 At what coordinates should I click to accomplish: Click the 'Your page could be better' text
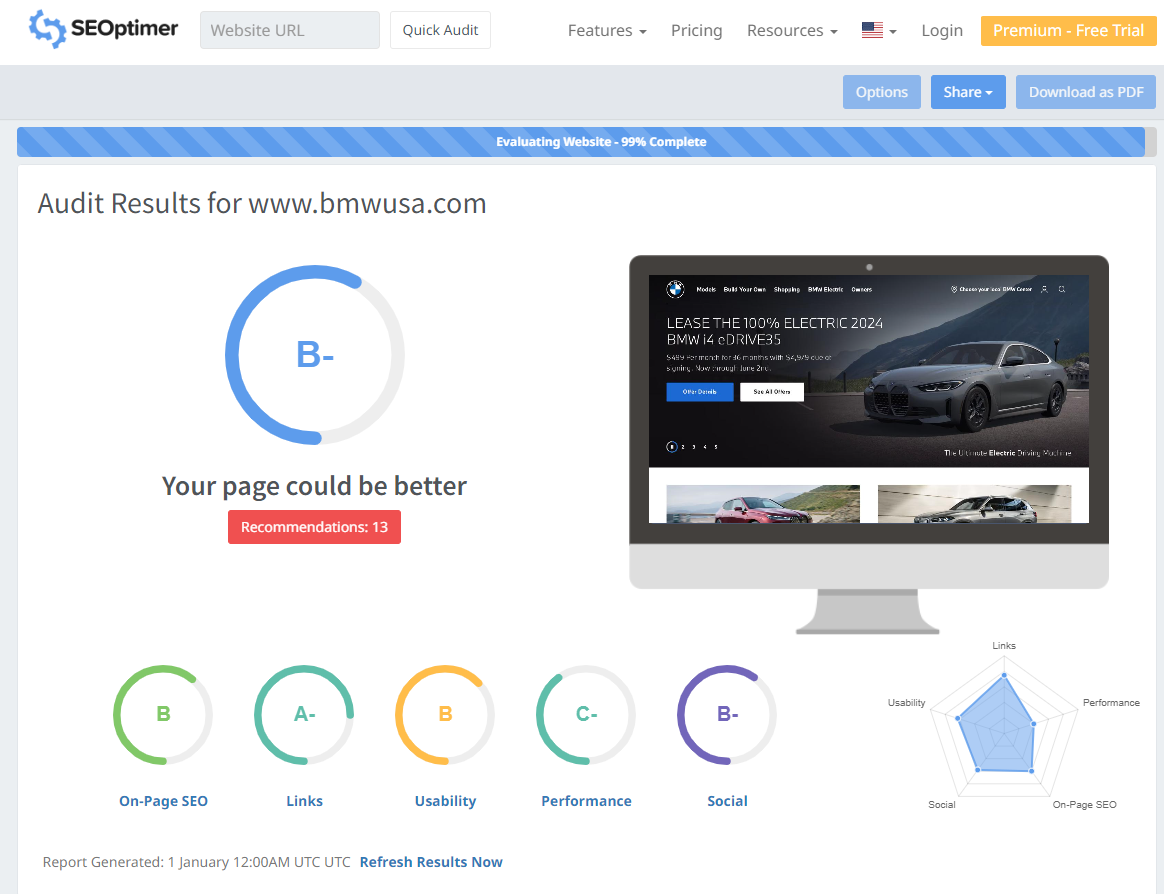314,486
